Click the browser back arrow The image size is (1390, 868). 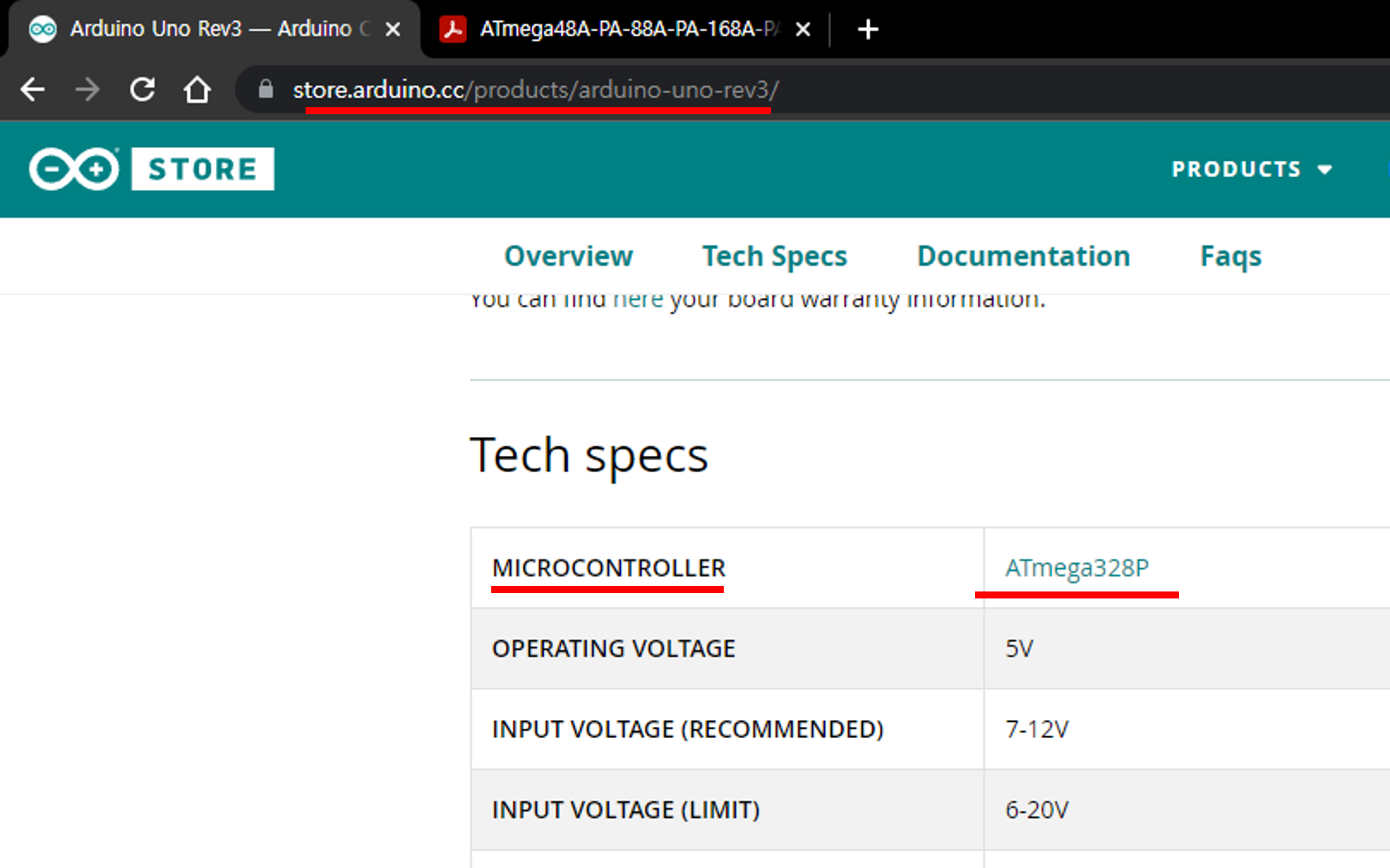pyautogui.click(x=32, y=89)
